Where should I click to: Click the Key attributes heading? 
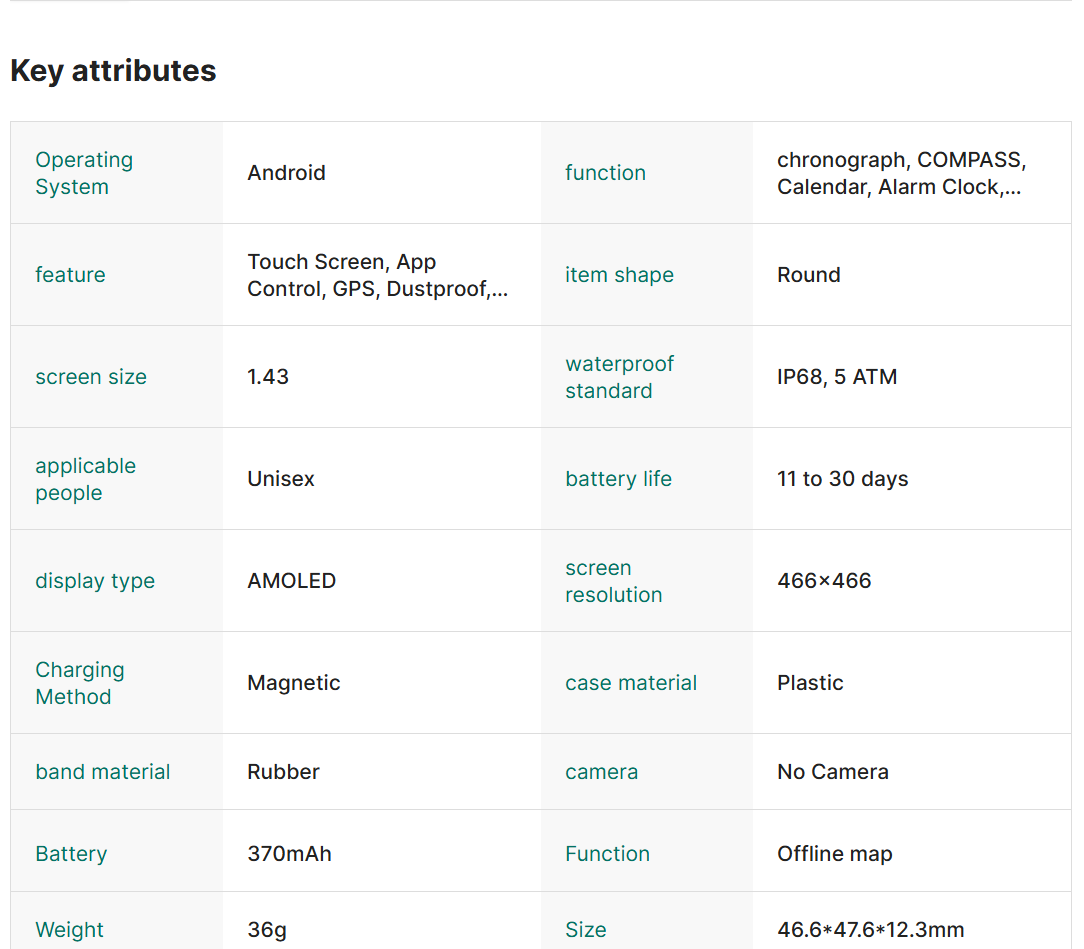[x=113, y=71]
